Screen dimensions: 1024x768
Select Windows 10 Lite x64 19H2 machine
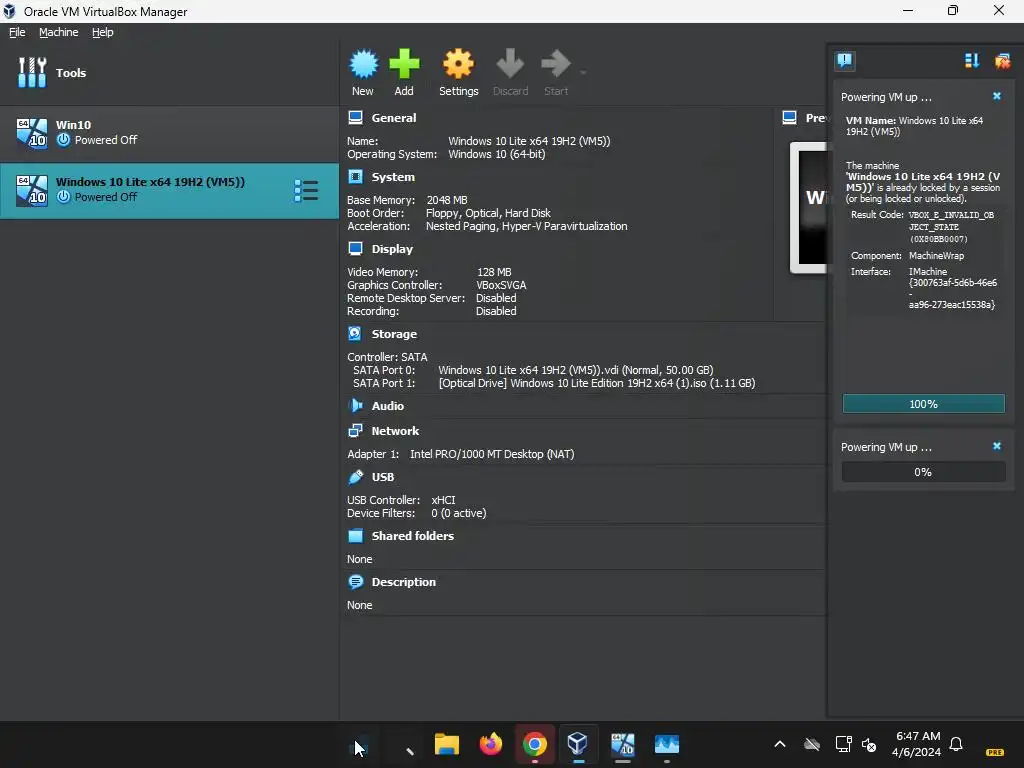point(169,190)
